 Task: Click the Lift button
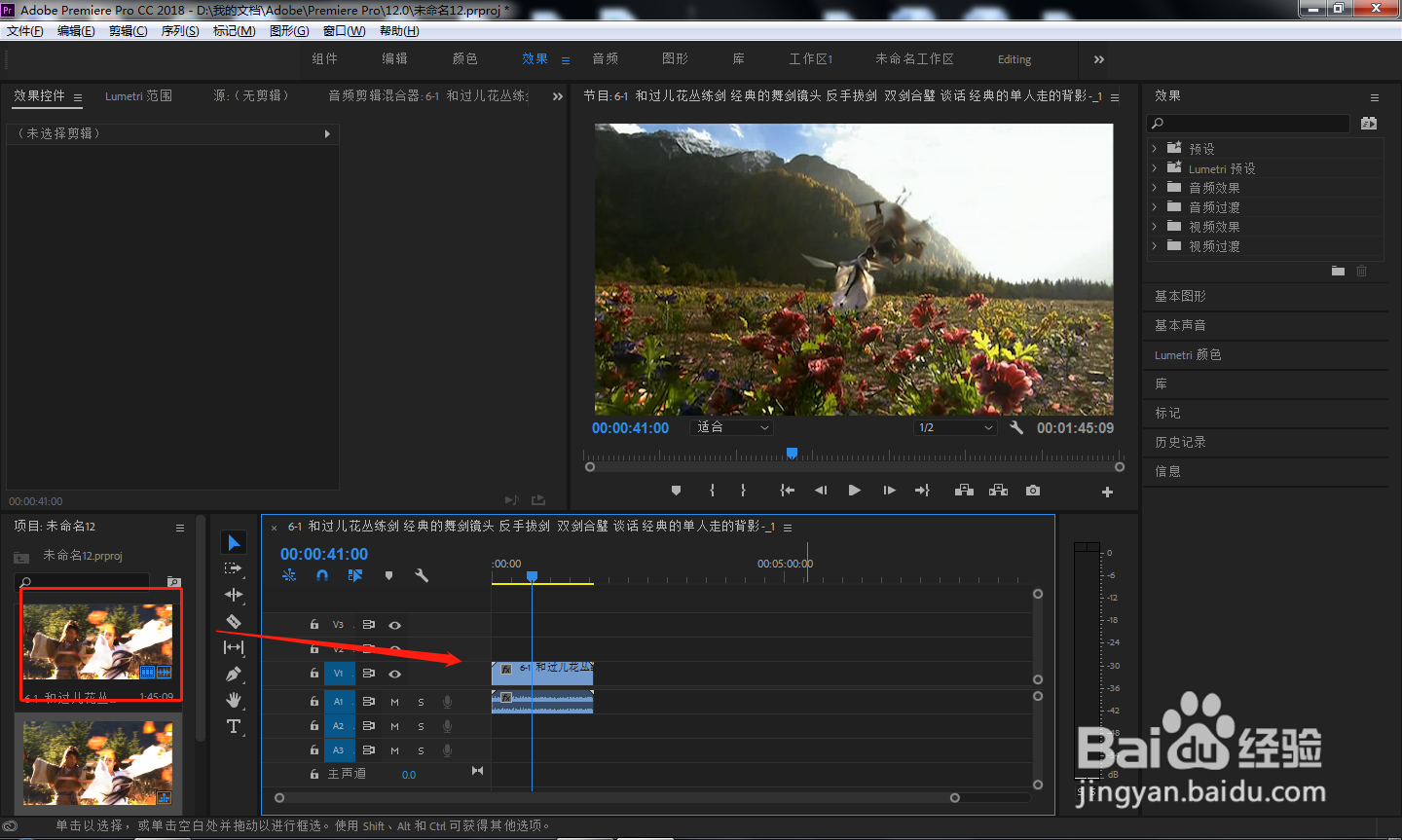[x=964, y=491]
